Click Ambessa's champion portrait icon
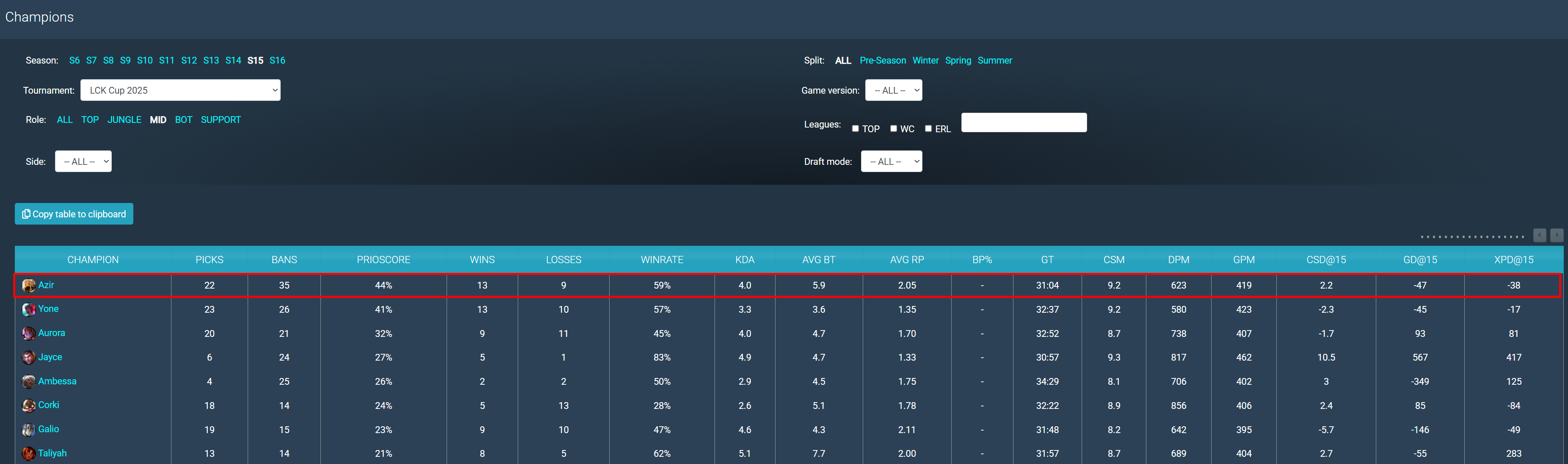 [29, 382]
